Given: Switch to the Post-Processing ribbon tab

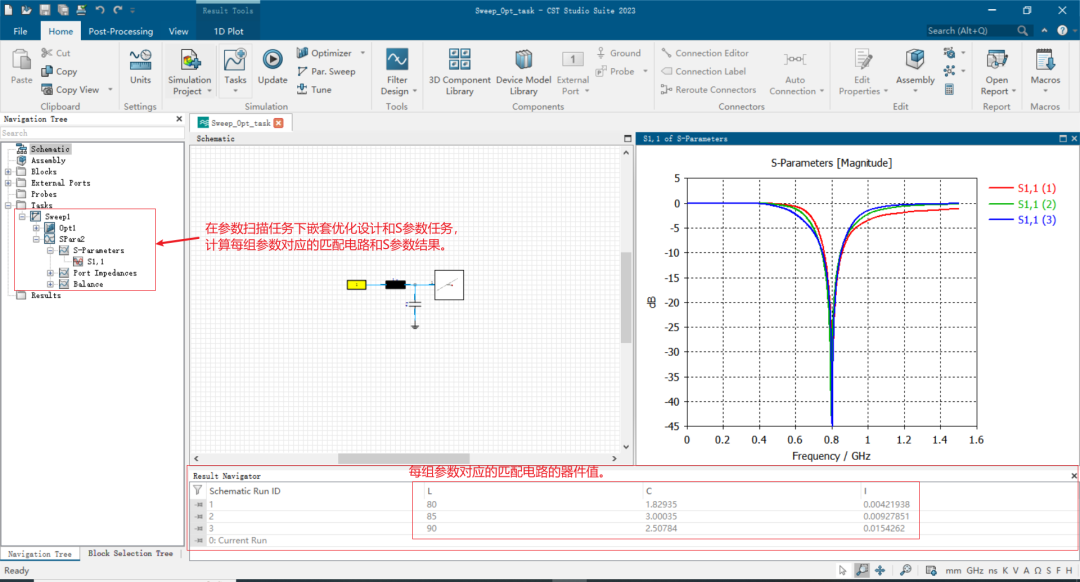Looking at the screenshot, I should pos(121,31).
